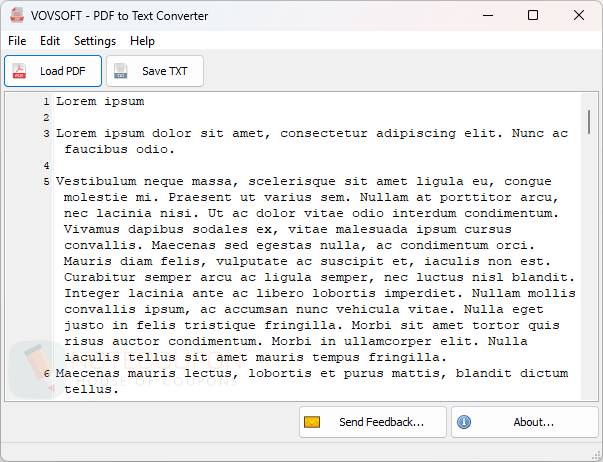Click the word 'tellus.' ending line 6
This screenshot has width=603, height=462.
[92, 389]
